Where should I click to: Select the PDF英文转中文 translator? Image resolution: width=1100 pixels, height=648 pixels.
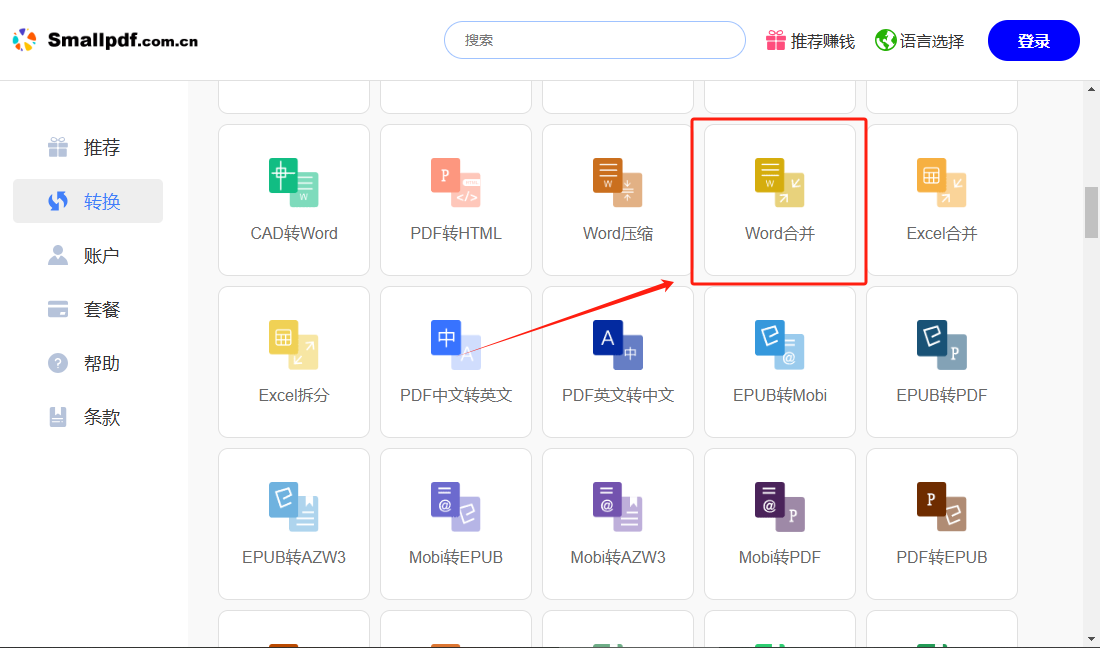[x=617, y=362]
